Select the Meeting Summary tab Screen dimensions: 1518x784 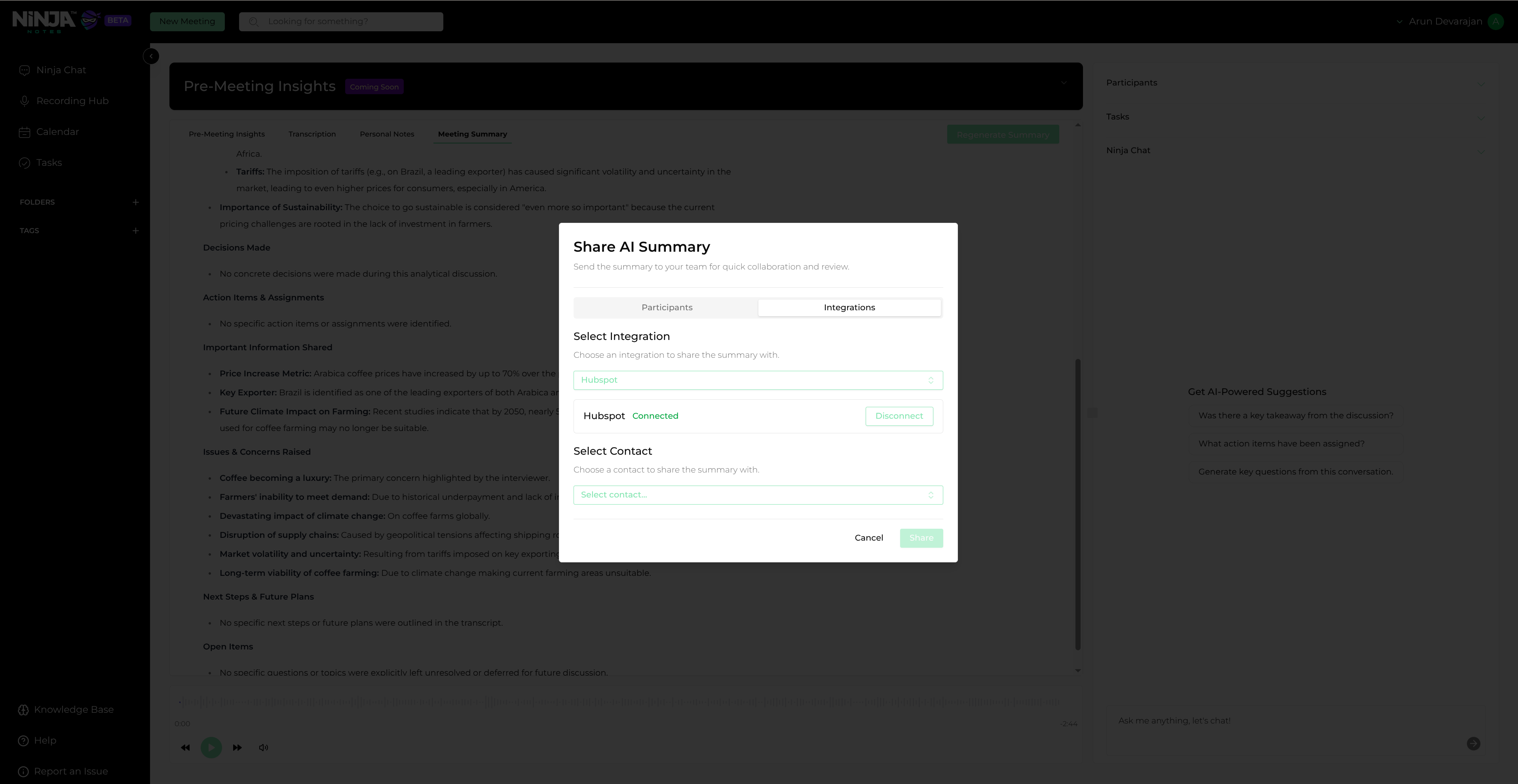coord(472,134)
